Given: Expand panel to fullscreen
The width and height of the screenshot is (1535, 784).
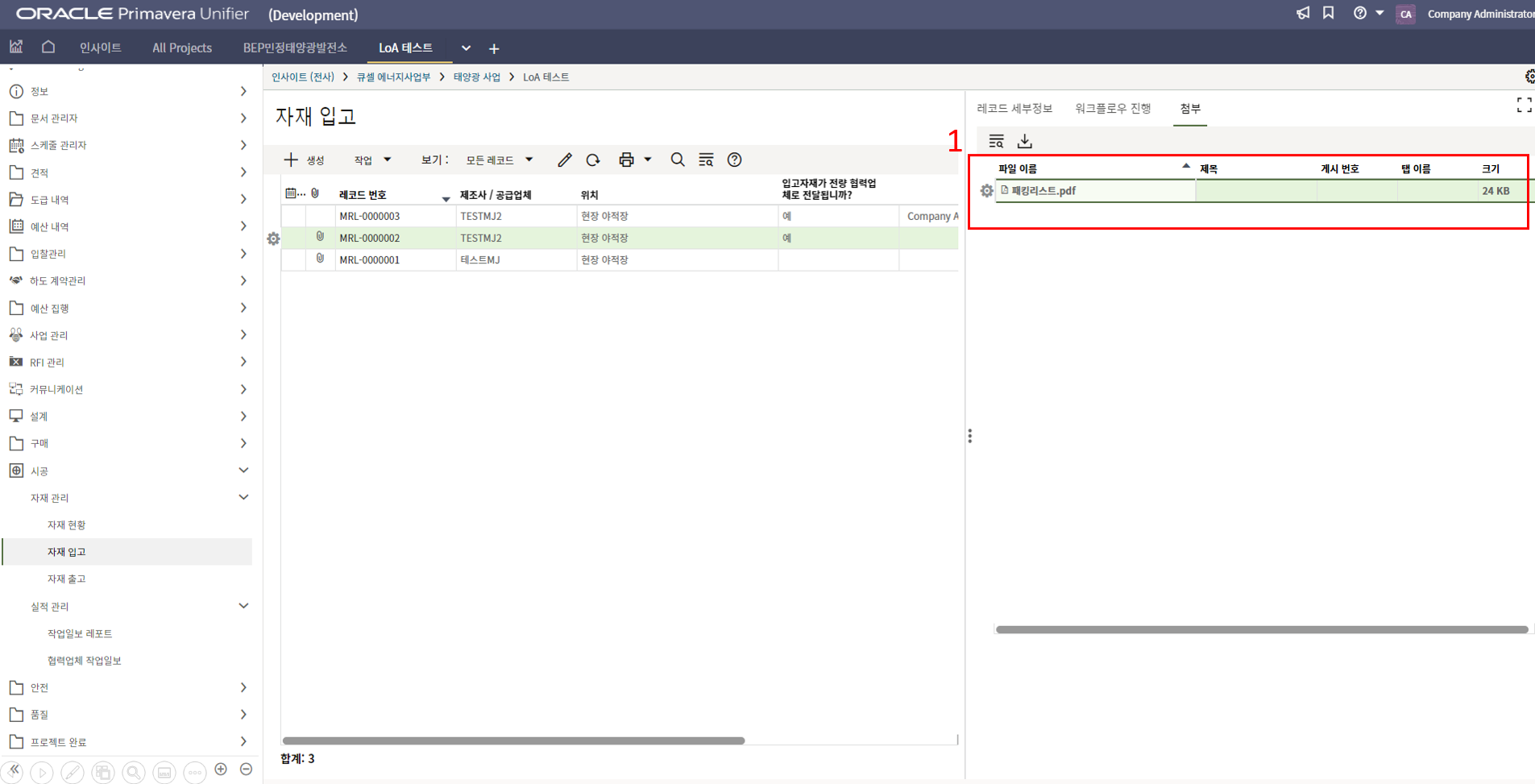Looking at the screenshot, I should pyautogui.click(x=1523, y=106).
